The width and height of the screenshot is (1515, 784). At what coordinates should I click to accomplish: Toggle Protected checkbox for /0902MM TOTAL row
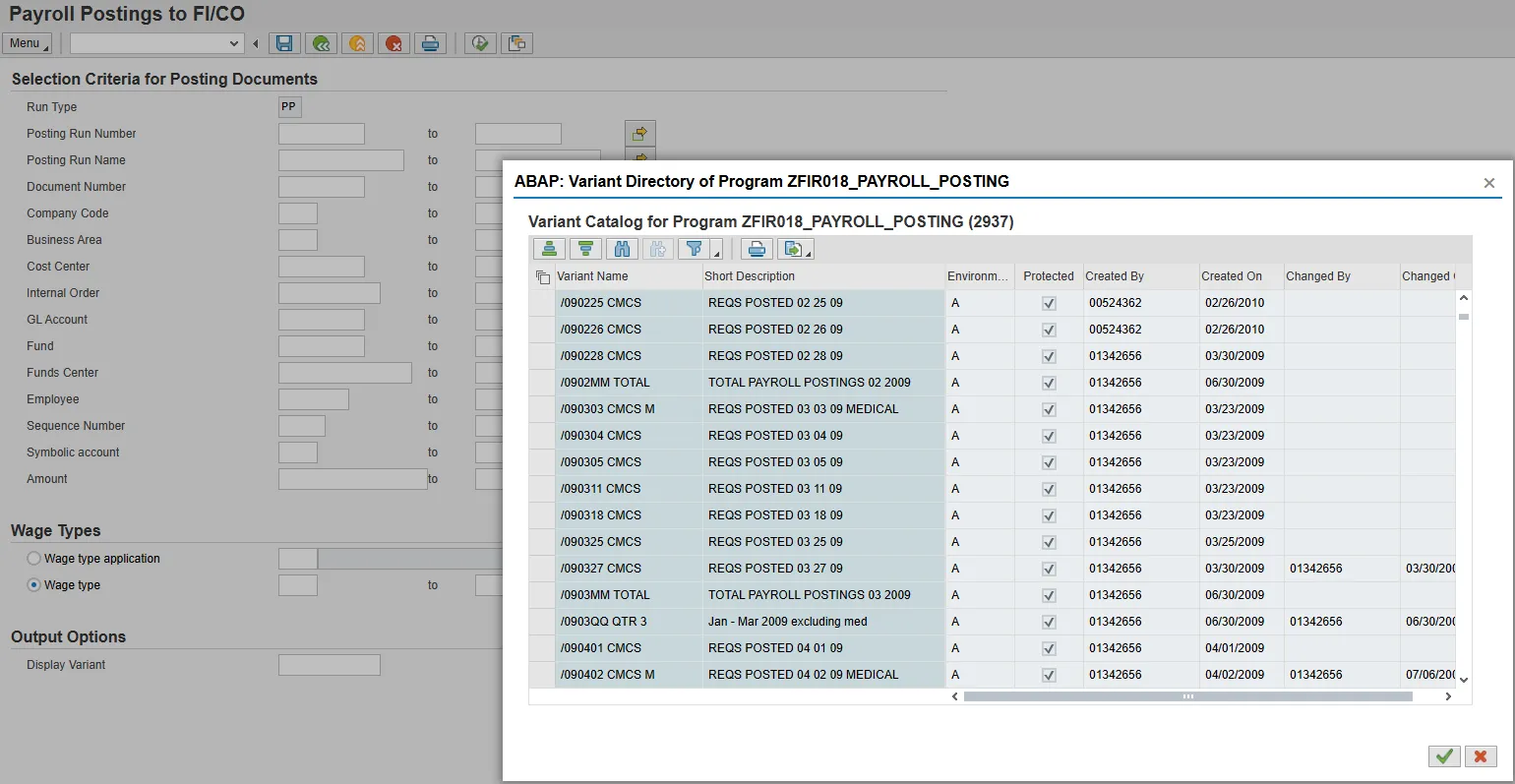pos(1049,383)
